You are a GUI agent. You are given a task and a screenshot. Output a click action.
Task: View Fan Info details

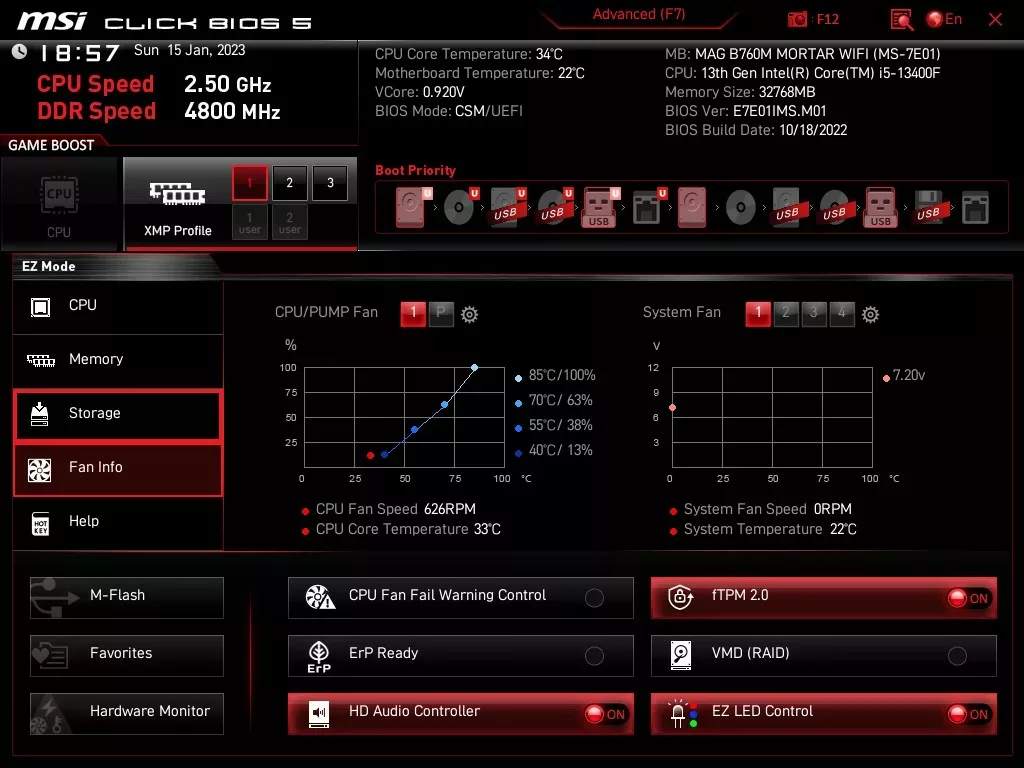pos(117,468)
